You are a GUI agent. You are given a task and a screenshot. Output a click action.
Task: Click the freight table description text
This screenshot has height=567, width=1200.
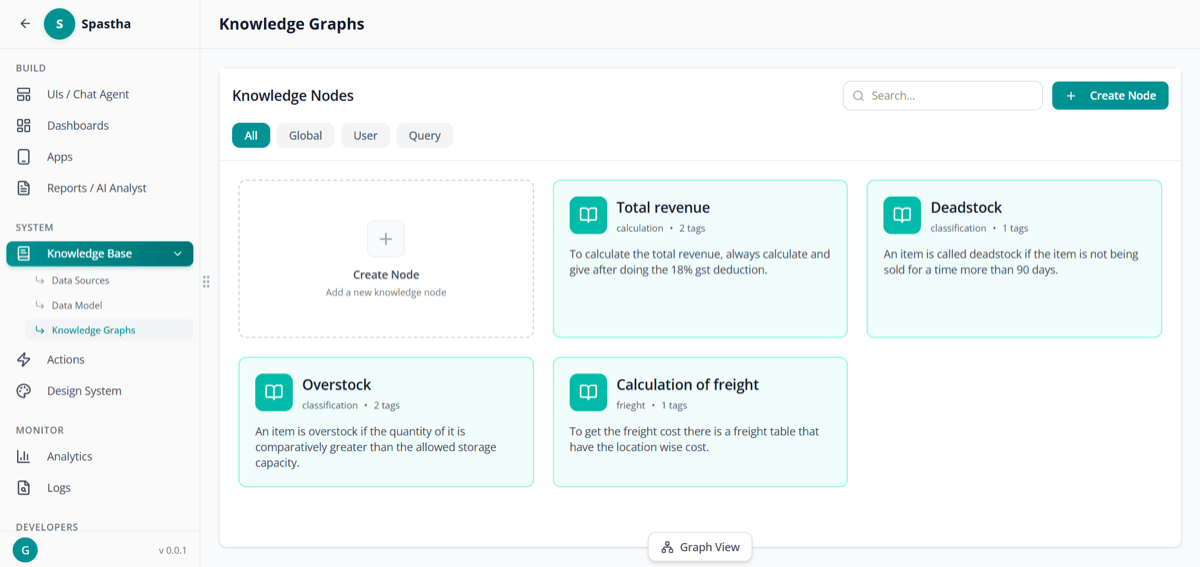(694, 439)
